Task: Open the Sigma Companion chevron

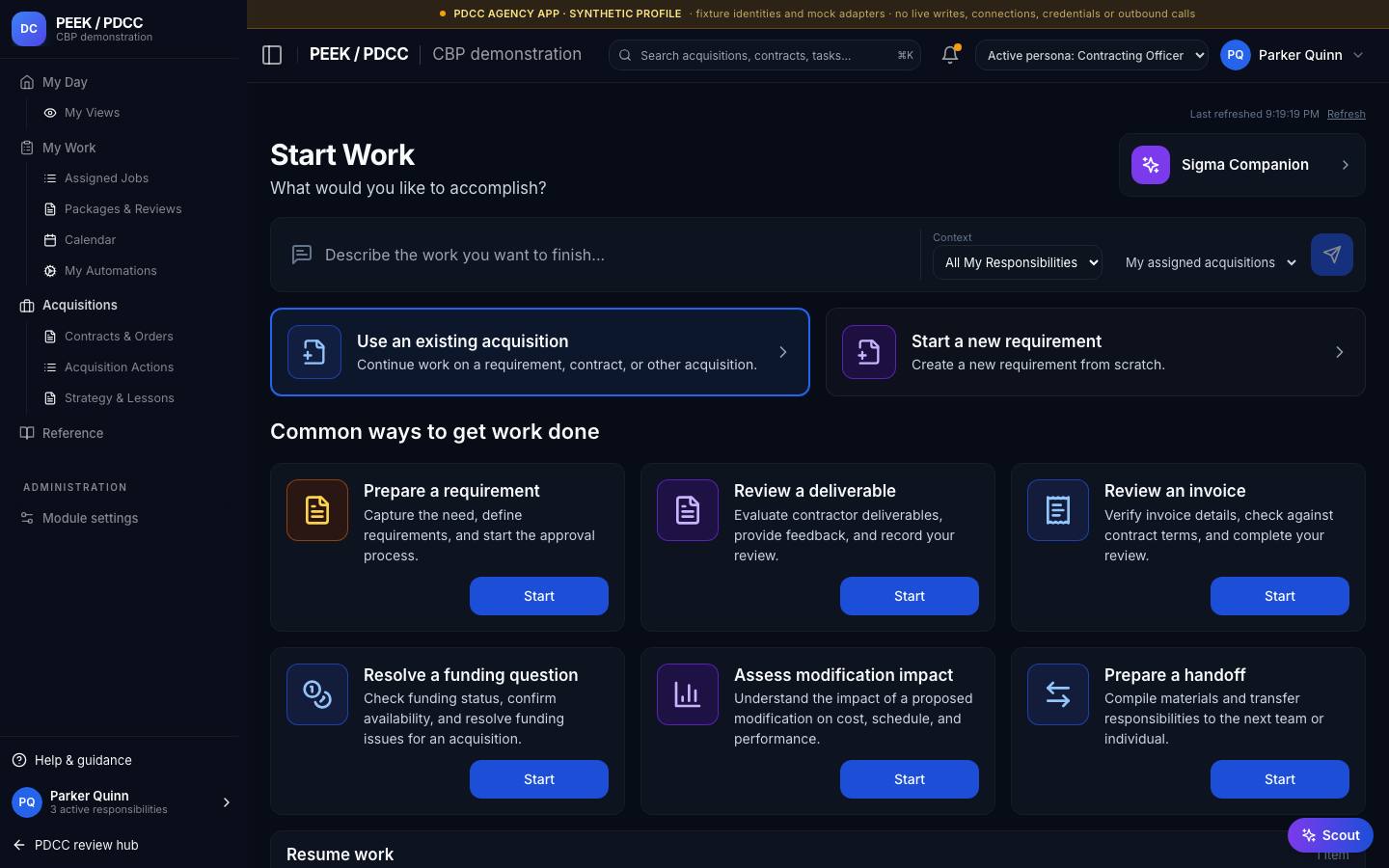Action: [x=1346, y=165]
